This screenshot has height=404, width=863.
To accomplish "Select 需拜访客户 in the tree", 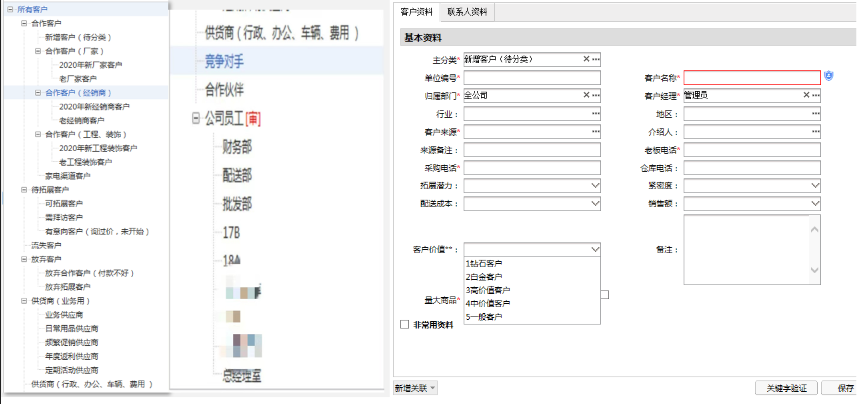I will [64, 217].
